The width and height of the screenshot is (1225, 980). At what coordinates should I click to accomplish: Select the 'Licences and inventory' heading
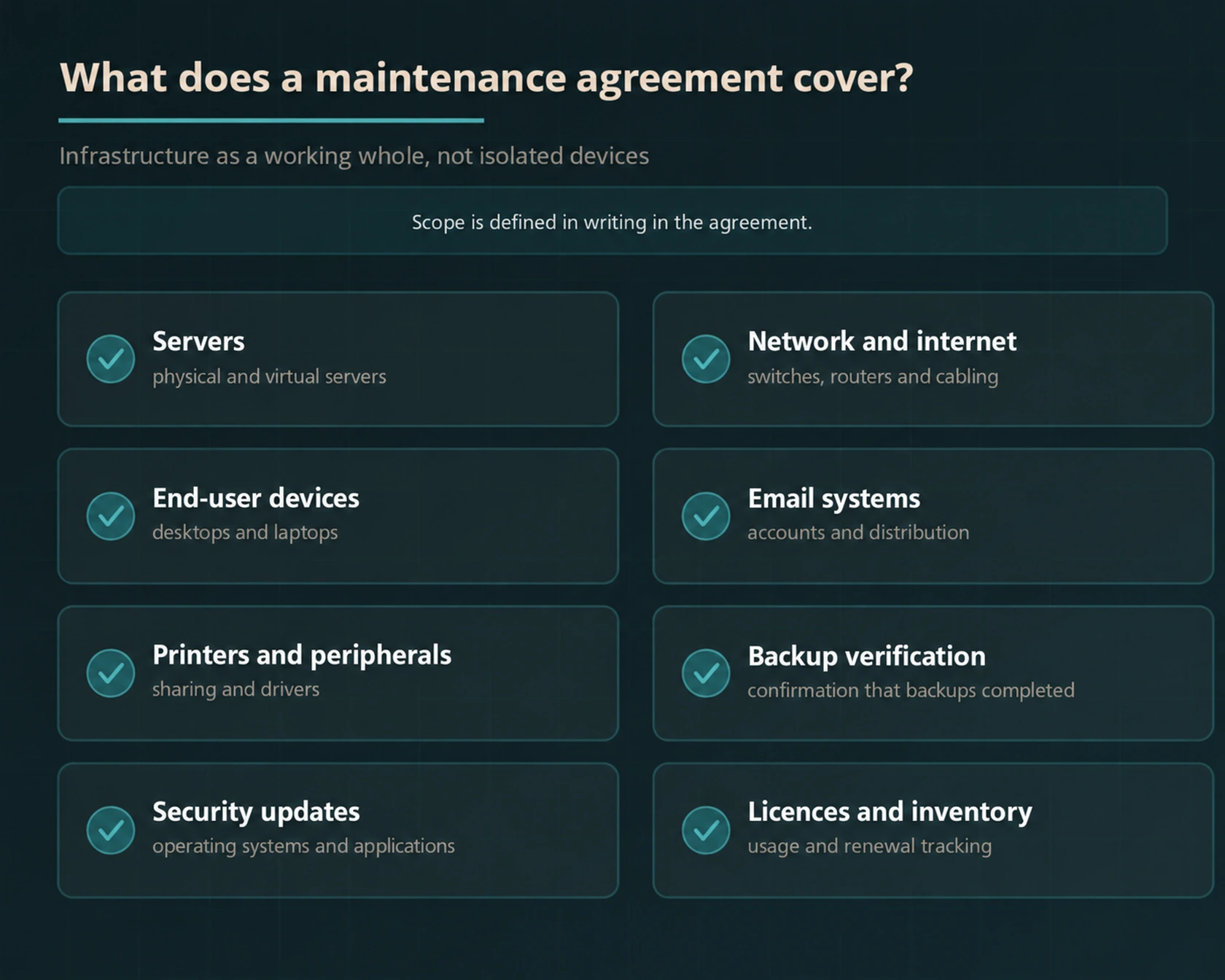pos(890,812)
